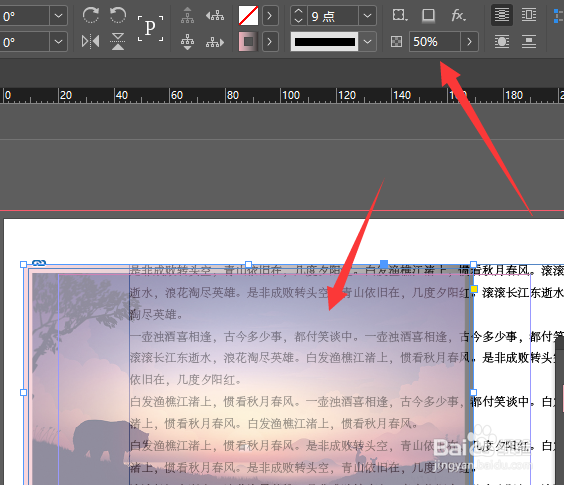Click the left-middle frame handle
This screenshot has height=485, width=564.
point(23,392)
